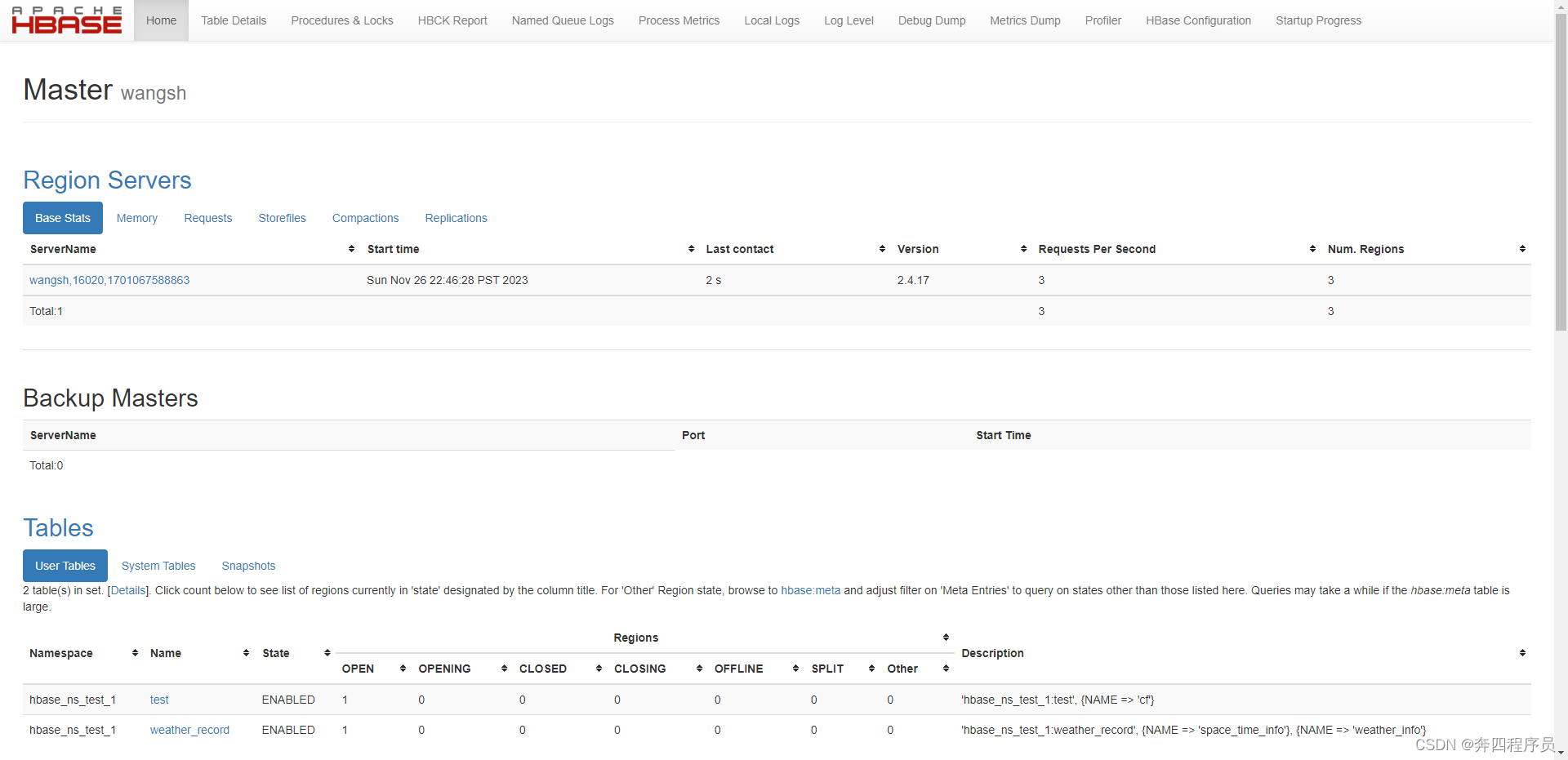Switch to the Requests tab
The width and height of the screenshot is (1568, 760).
208,218
